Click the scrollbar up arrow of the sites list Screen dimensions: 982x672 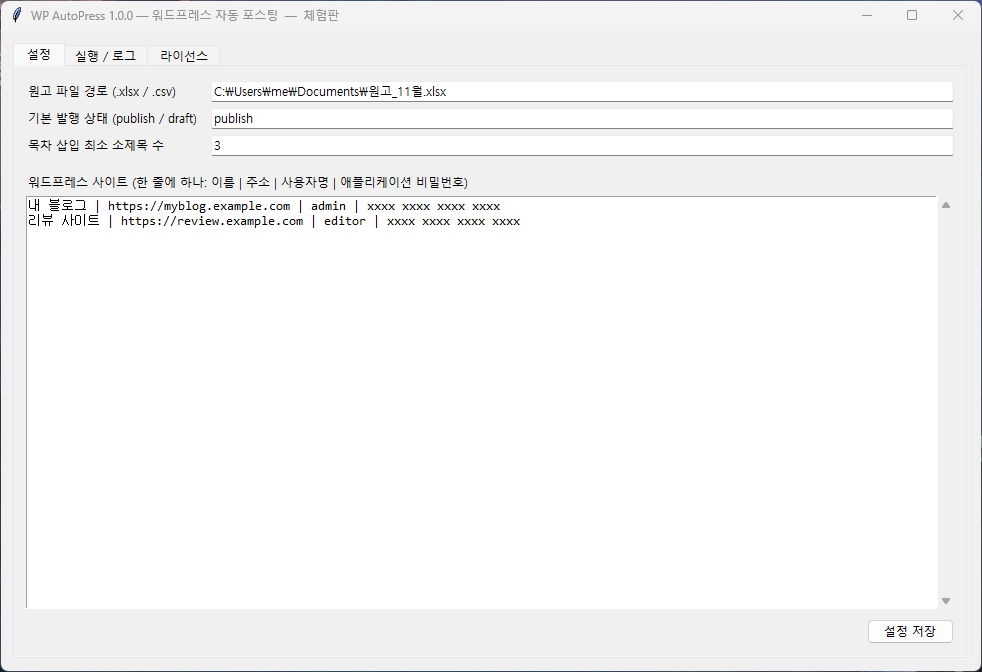pos(946,205)
